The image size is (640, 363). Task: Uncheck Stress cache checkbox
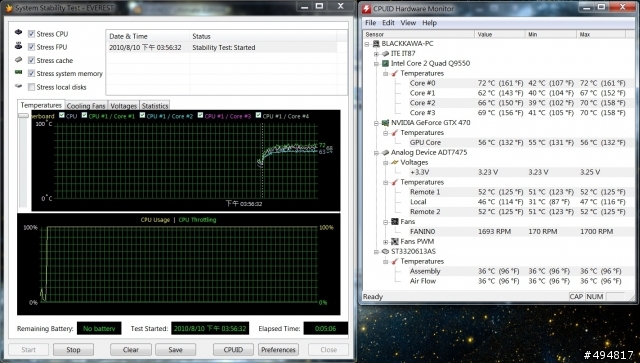pyautogui.click(x=31, y=60)
